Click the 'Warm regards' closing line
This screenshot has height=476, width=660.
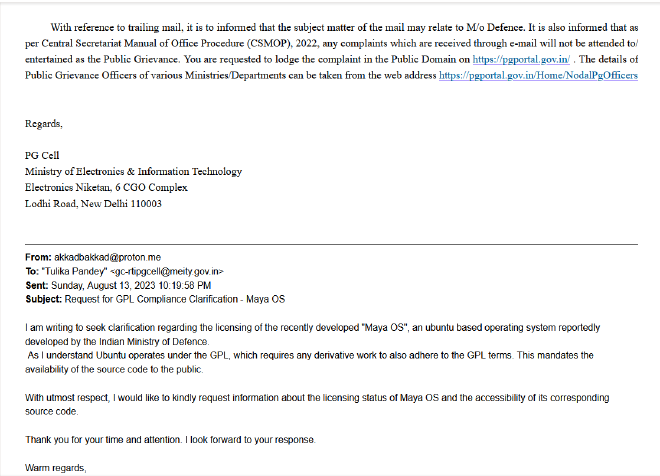[56, 468]
